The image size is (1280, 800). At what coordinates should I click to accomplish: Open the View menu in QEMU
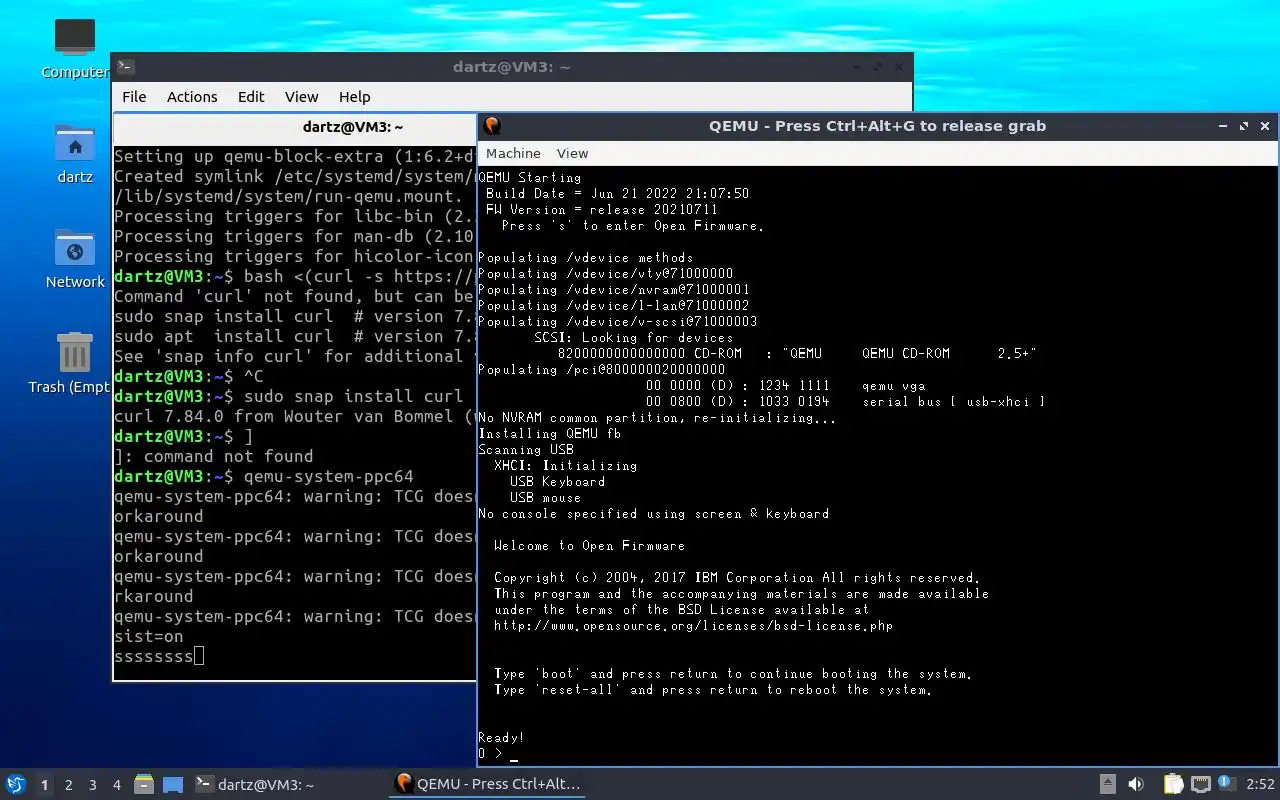coord(572,153)
